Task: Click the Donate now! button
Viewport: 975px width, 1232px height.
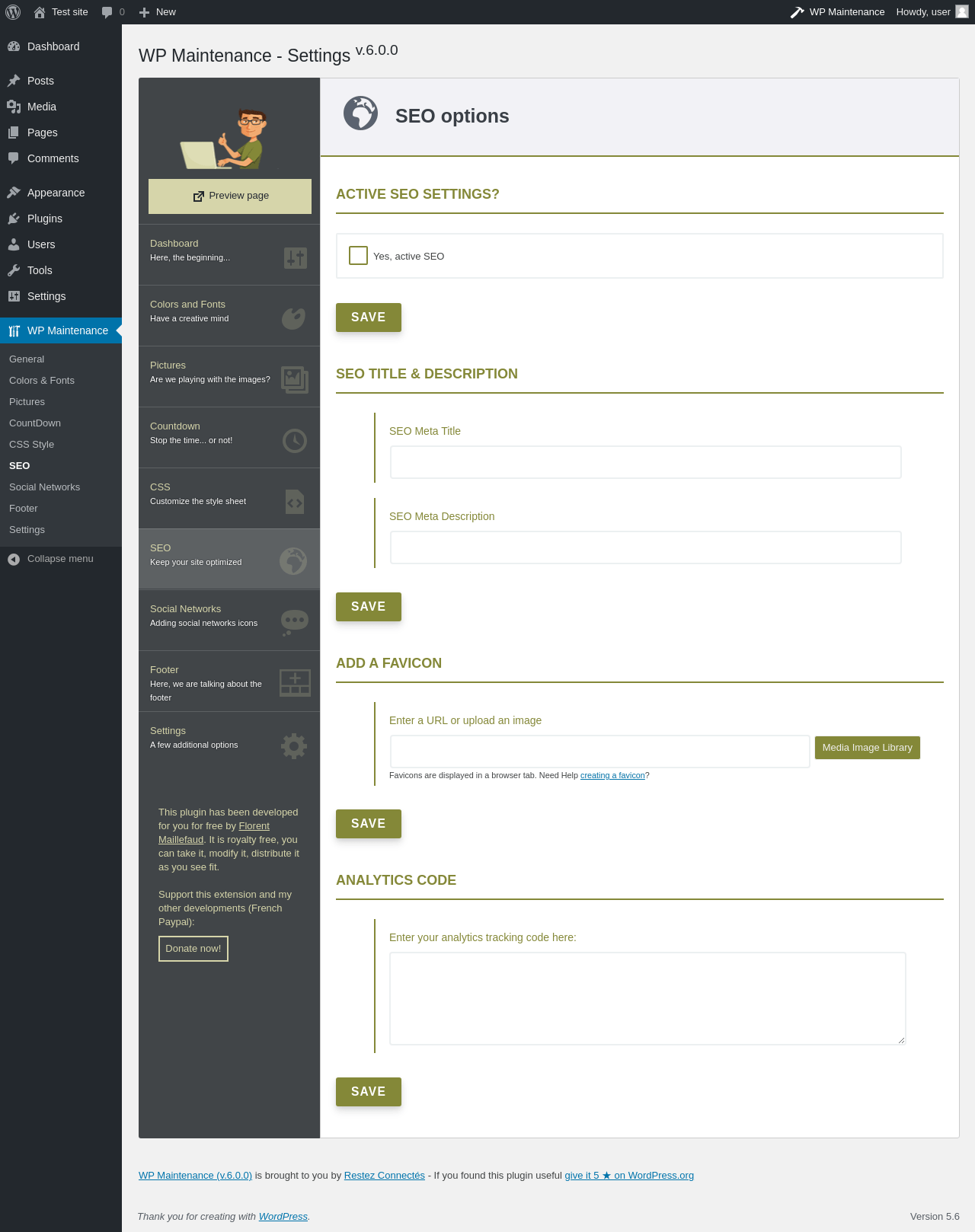Action: (193, 949)
